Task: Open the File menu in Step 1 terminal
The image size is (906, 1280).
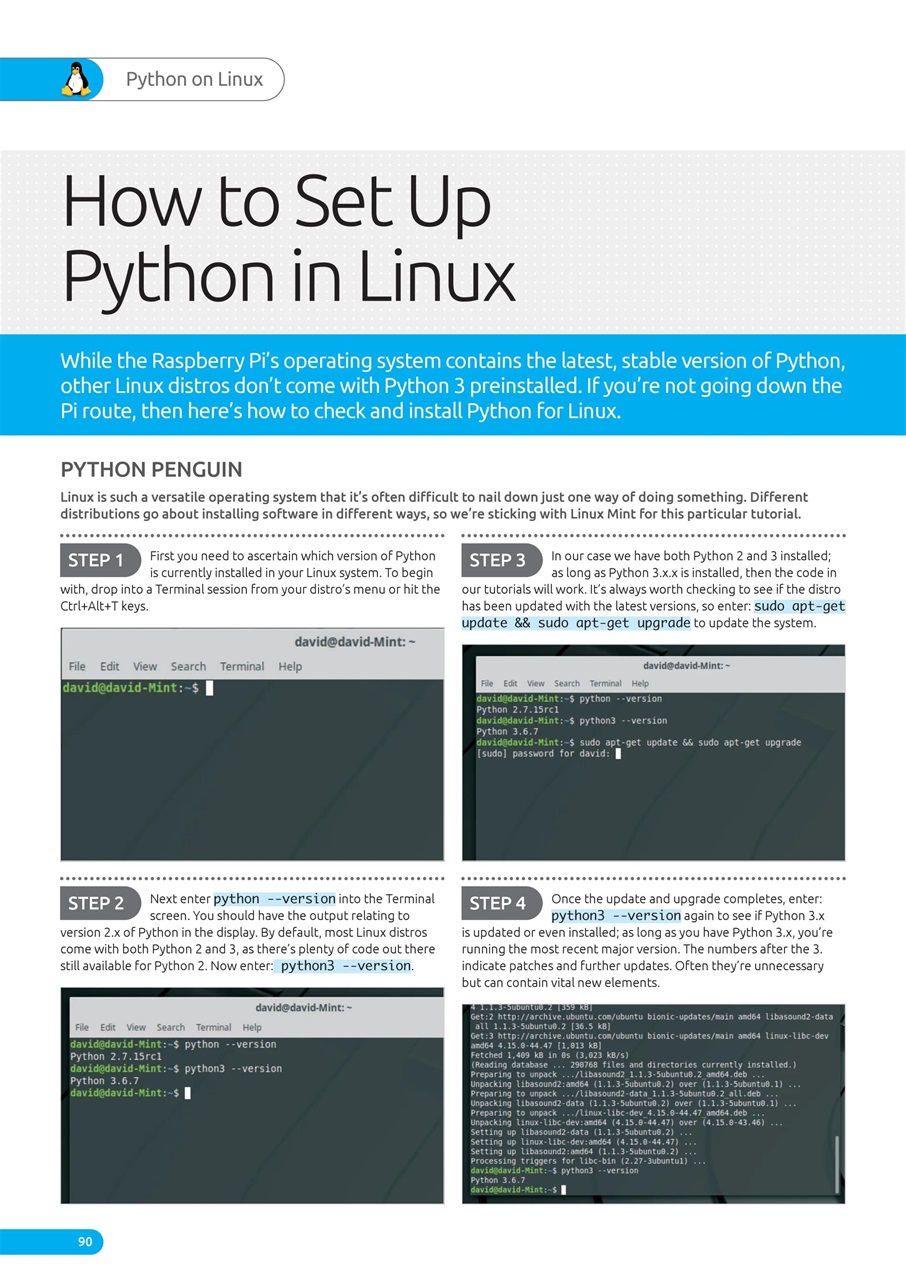Action: [77, 666]
